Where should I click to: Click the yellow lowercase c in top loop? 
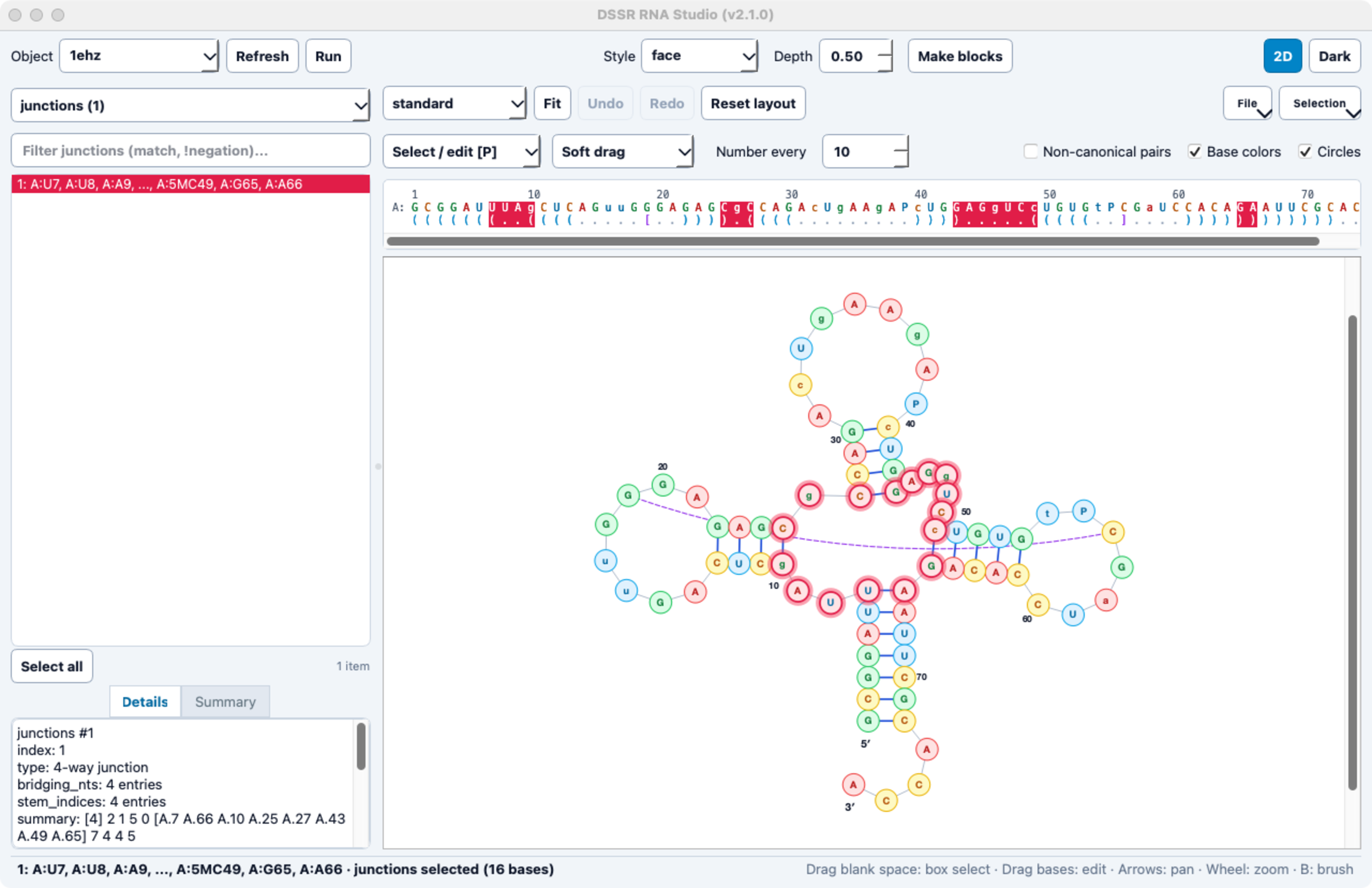tap(800, 384)
